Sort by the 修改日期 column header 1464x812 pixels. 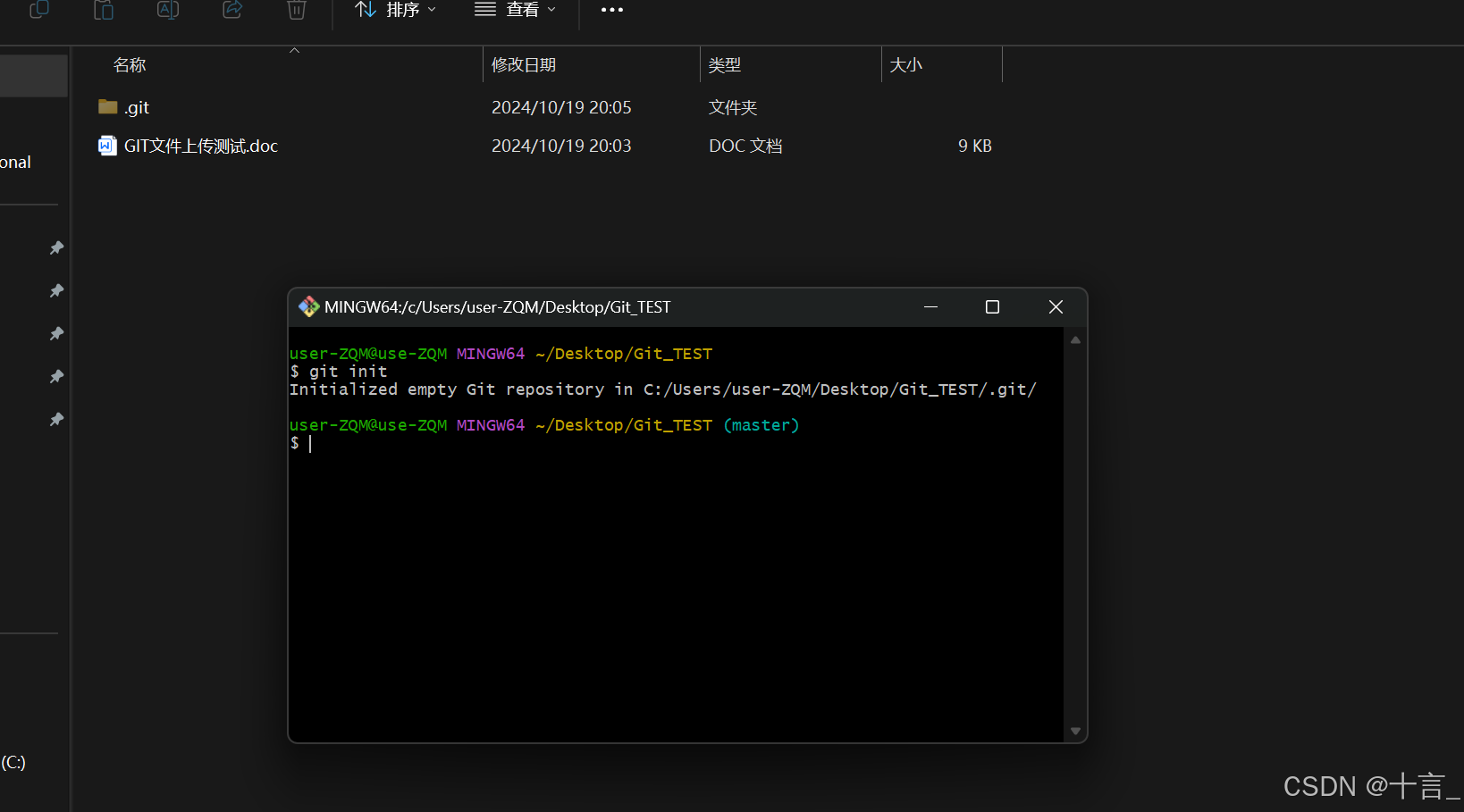[524, 65]
